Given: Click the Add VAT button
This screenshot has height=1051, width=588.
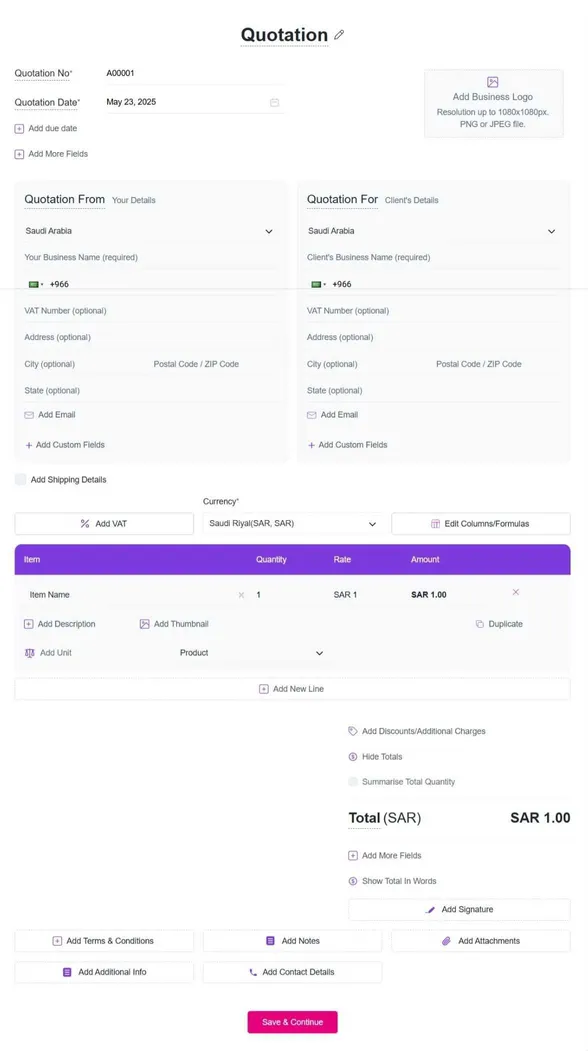Looking at the screenshot, I should [x=104, y=523].
